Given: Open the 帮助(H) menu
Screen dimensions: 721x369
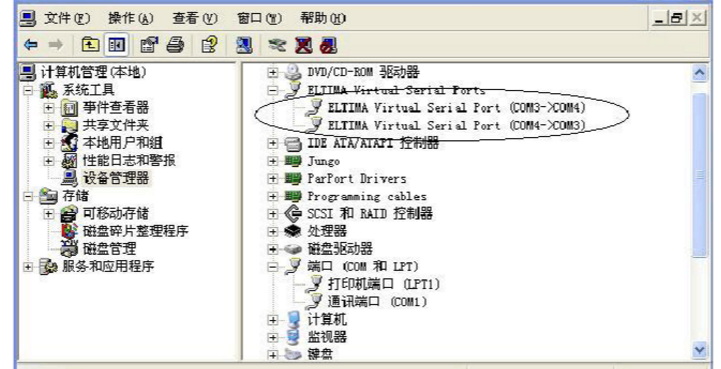Looking at the screenshot, I should pyautogui.click(x=323, y=18).
